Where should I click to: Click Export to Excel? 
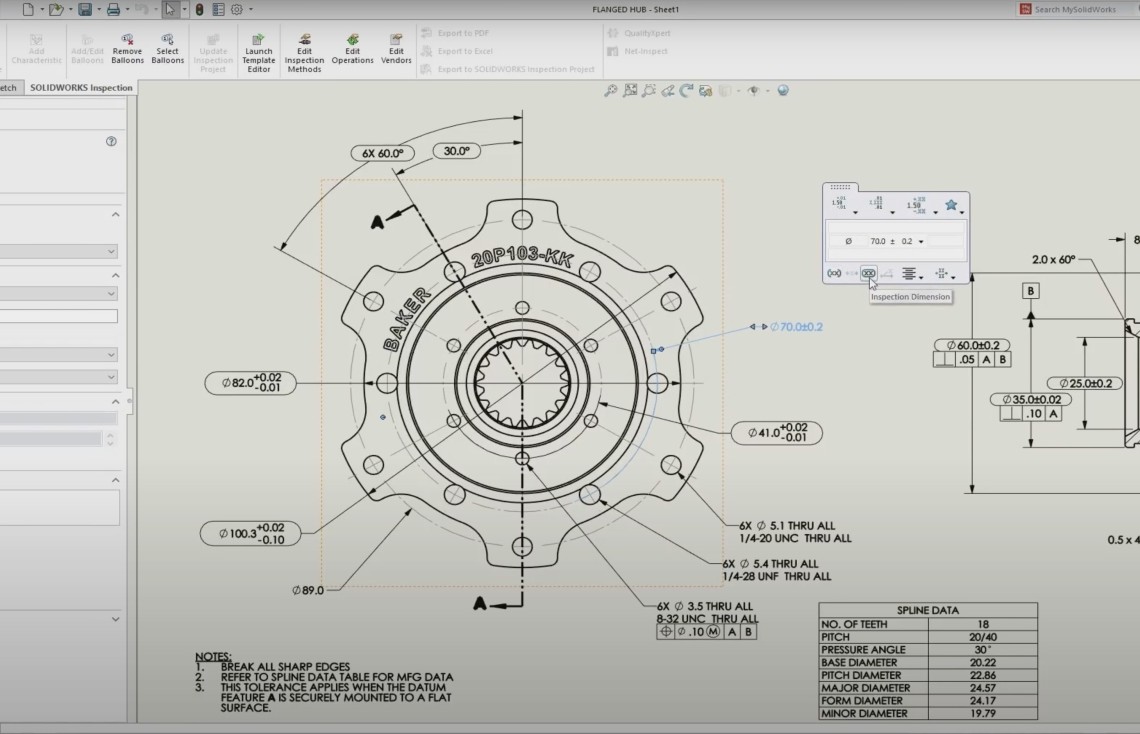(457, 51)
